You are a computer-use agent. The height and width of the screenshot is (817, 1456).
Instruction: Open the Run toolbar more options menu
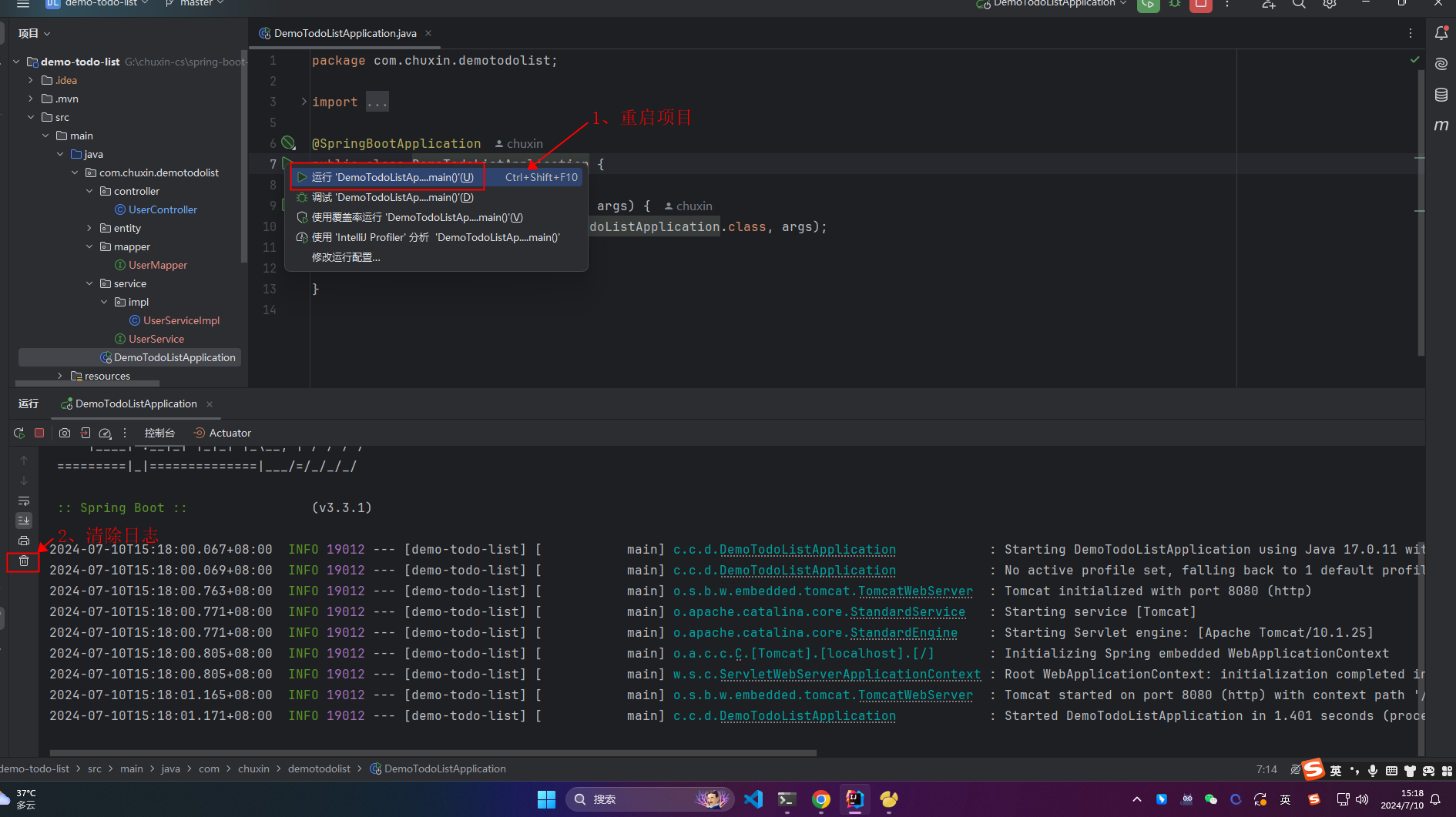125,433
